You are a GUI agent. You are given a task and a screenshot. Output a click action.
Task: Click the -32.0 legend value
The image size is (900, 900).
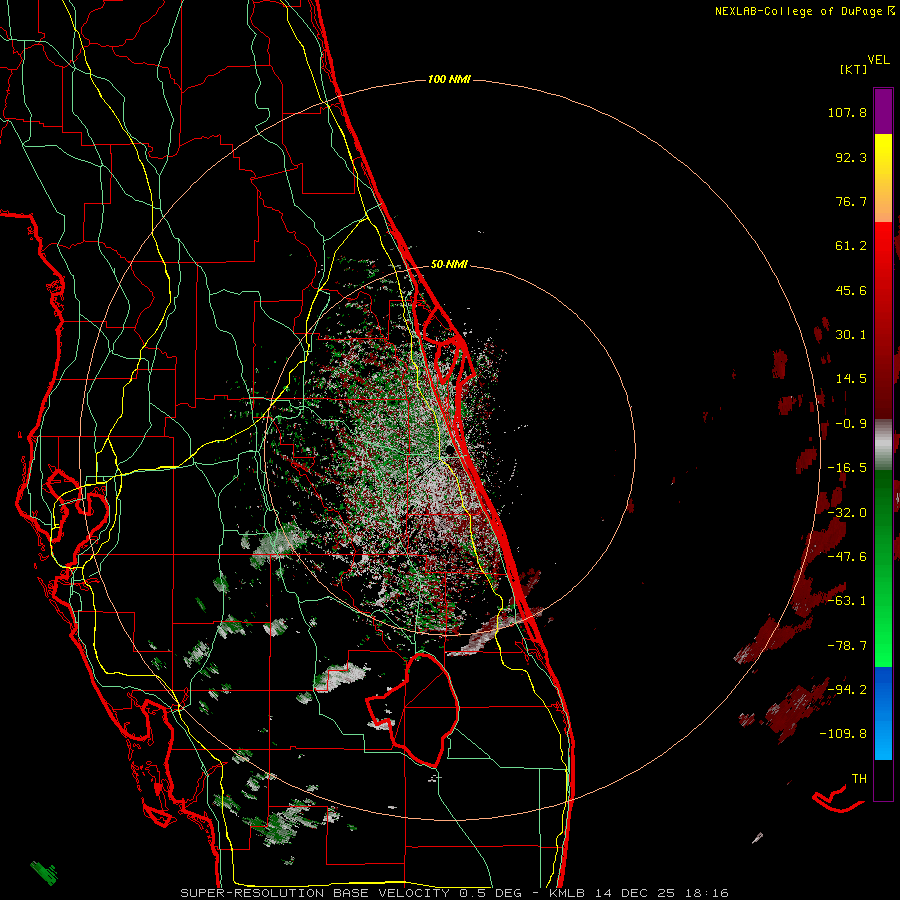pos(847,513)
